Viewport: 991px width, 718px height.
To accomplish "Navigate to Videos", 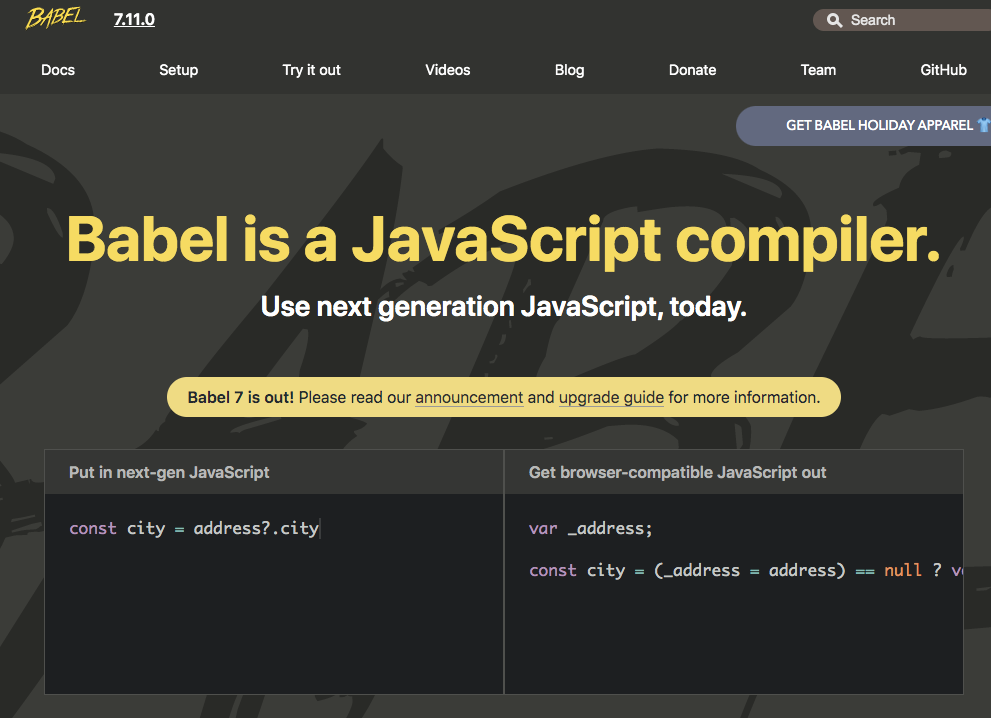I will [x=447, y=70].
